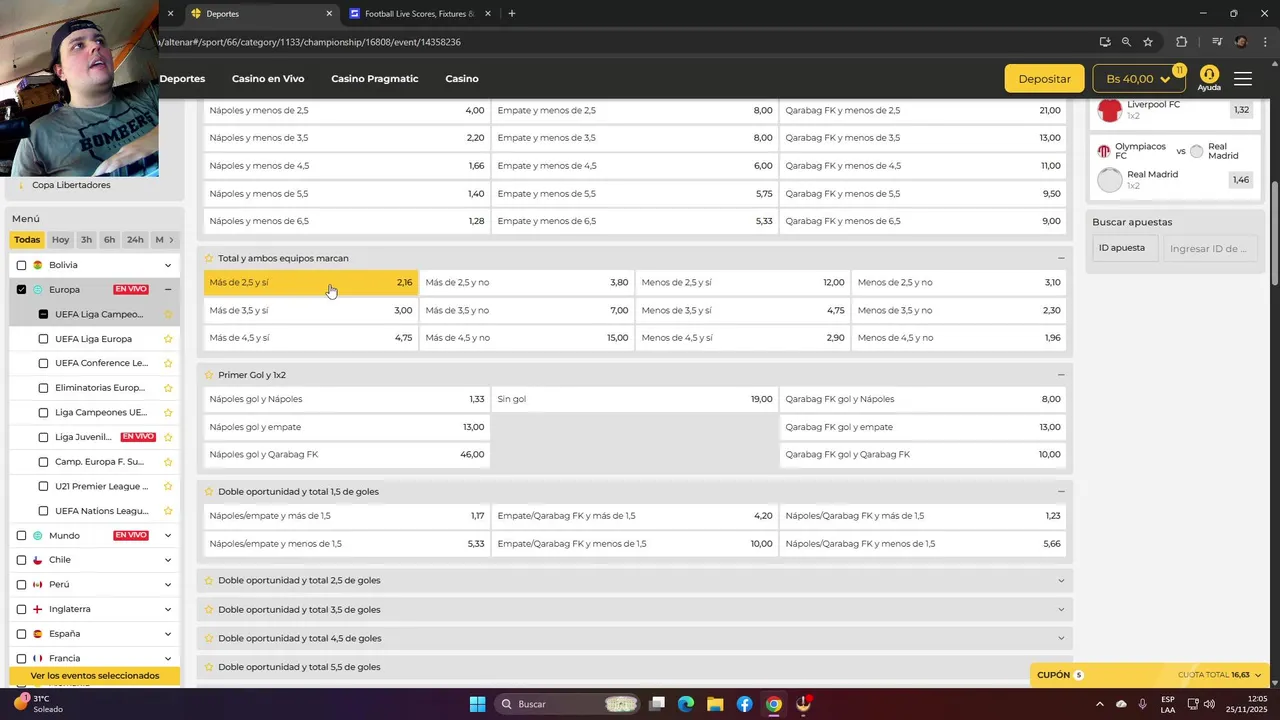Star the Liga Juvenil league entry

coord(168,437)
